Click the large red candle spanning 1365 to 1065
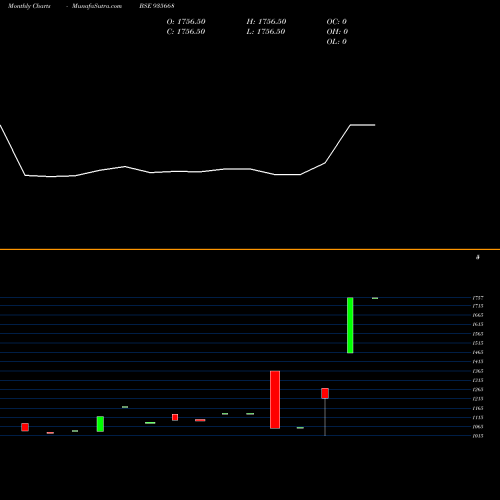 tap(275, 400)
